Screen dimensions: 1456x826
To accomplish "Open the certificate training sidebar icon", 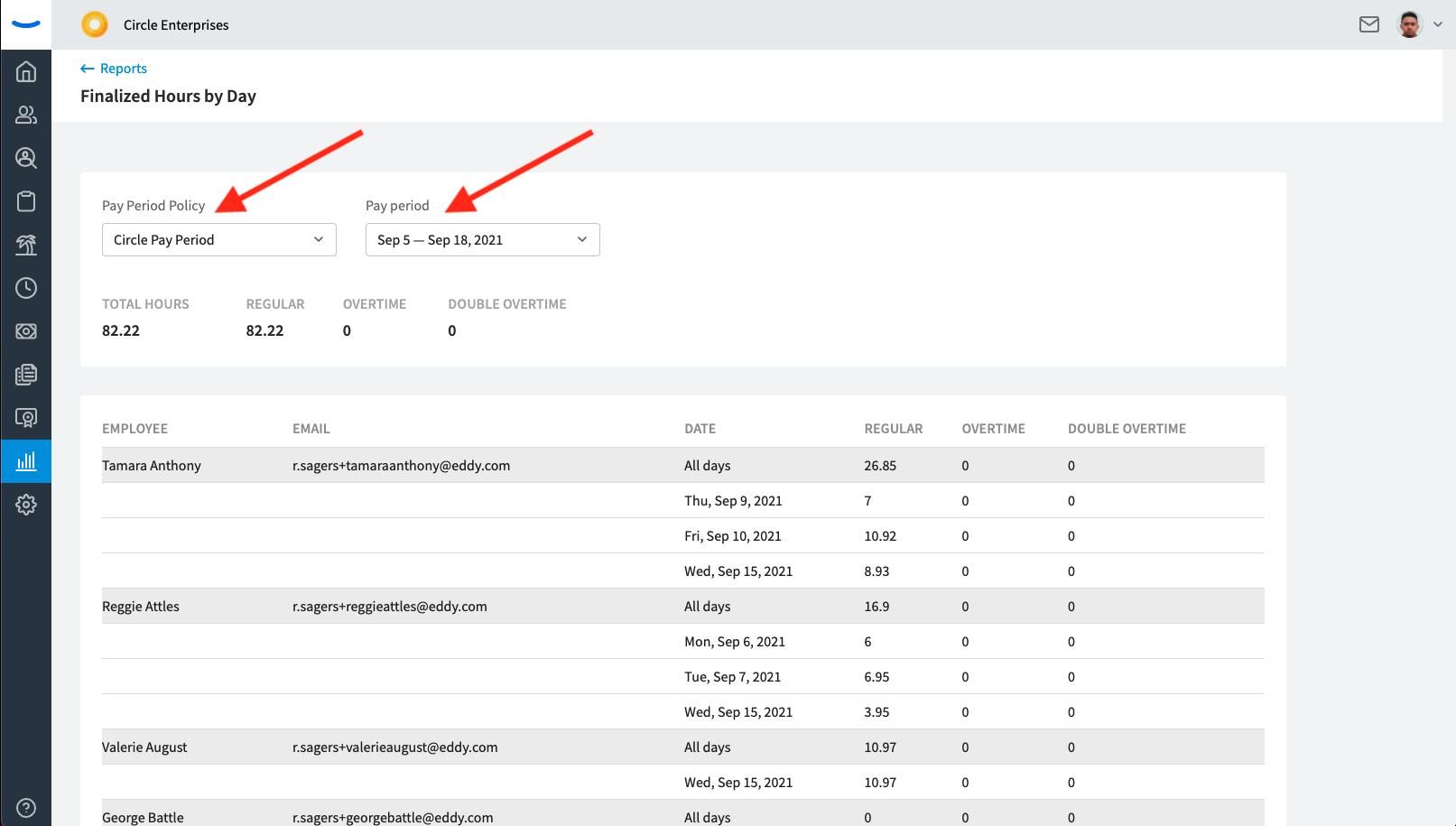I will pyautogui.click(x=26, y=418).
